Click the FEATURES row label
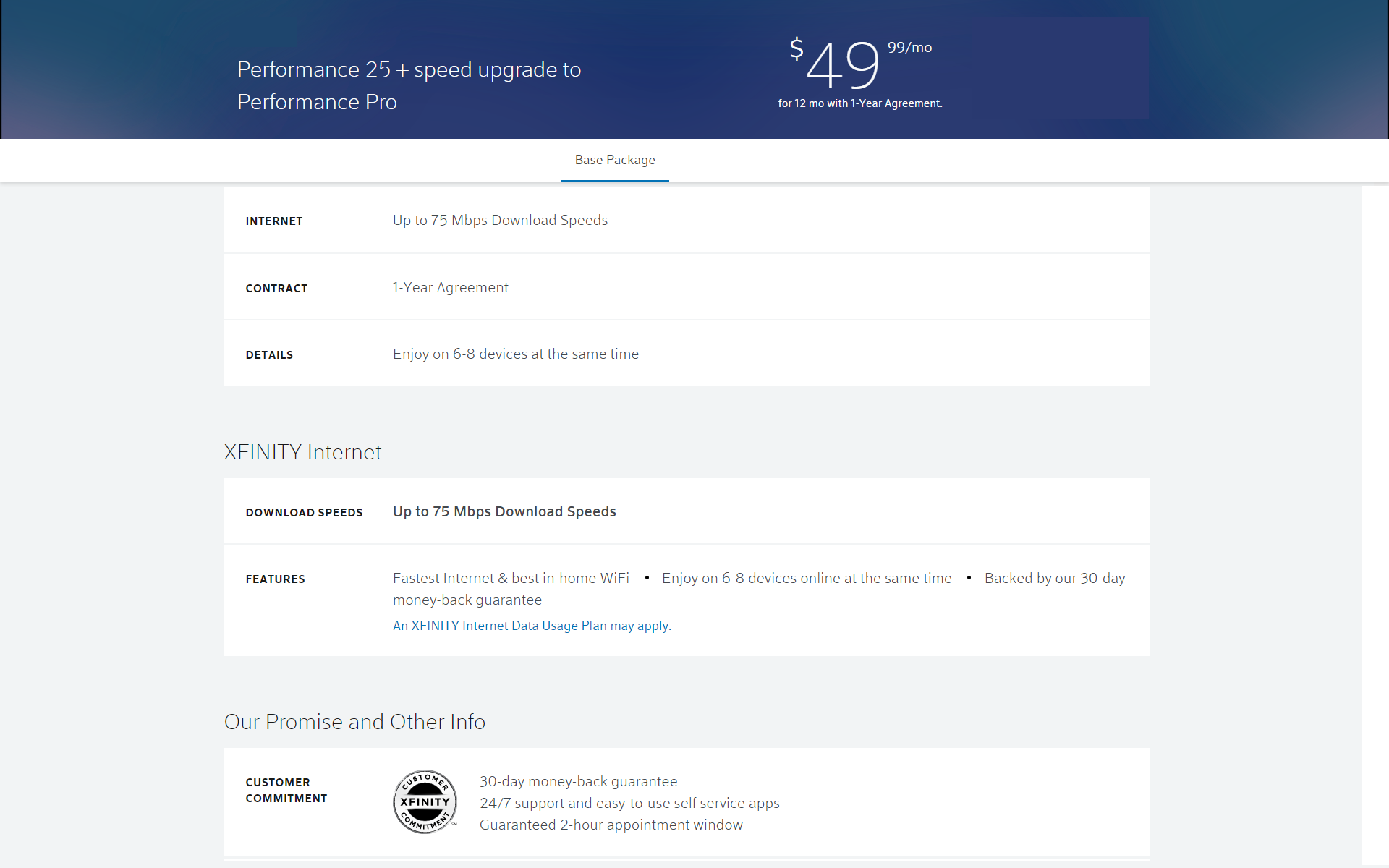Viewport: 1389px width, 868px height. 275,579
